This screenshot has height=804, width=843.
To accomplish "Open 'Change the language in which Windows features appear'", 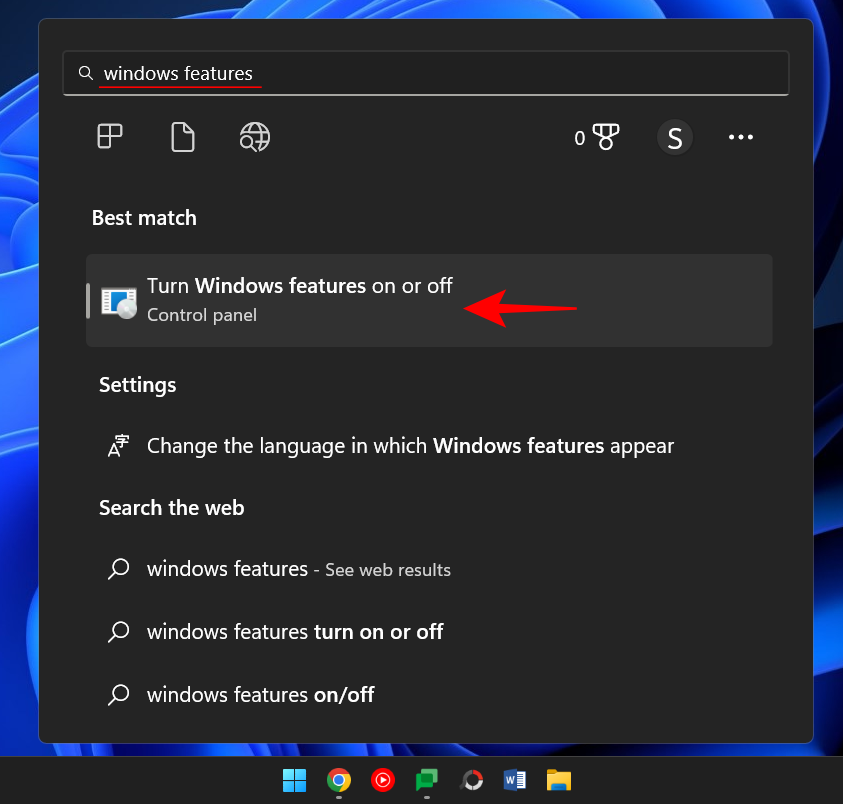I will click(410, 446).
